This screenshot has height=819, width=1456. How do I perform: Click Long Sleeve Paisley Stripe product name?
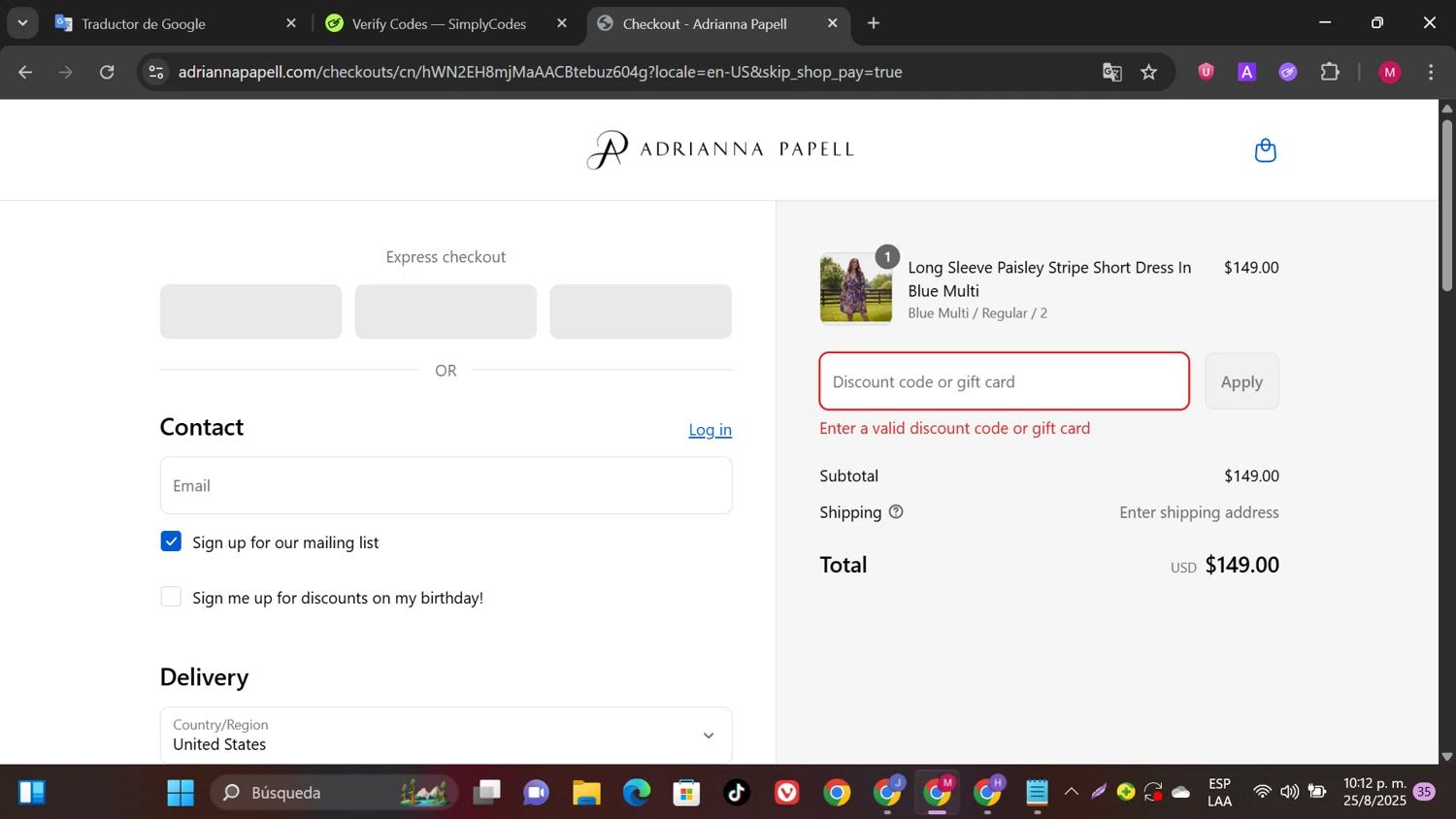pos(1049,278)
